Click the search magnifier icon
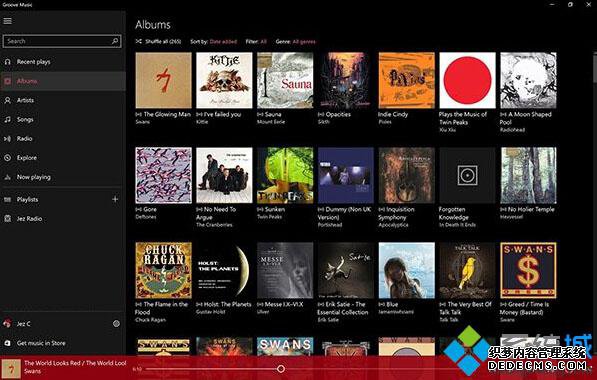The image size is (597, 380). 115,41
